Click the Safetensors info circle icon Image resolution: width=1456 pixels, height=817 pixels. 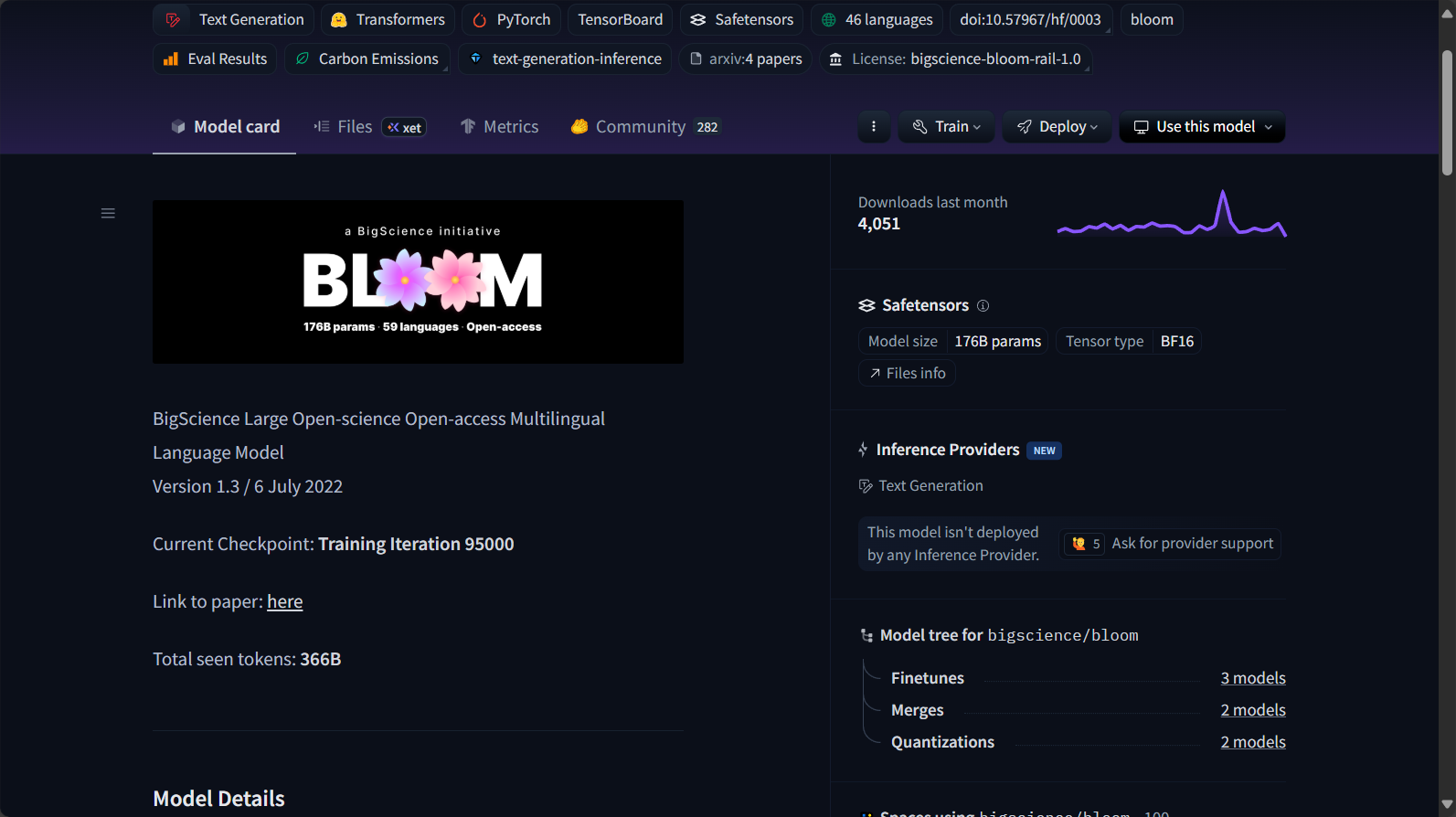pyautogui.click(x=983, y=305)
